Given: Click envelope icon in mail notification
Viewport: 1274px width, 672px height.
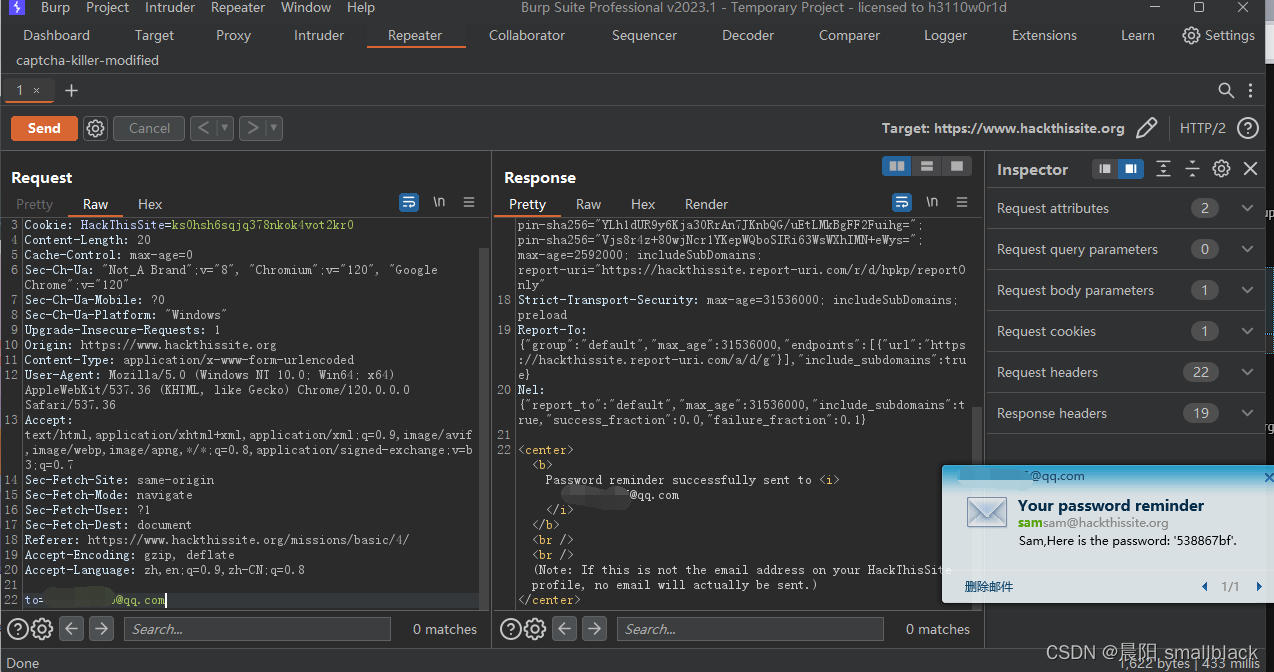Looking at the screenshot, I should pyautogui.click(x=986, y=513).
